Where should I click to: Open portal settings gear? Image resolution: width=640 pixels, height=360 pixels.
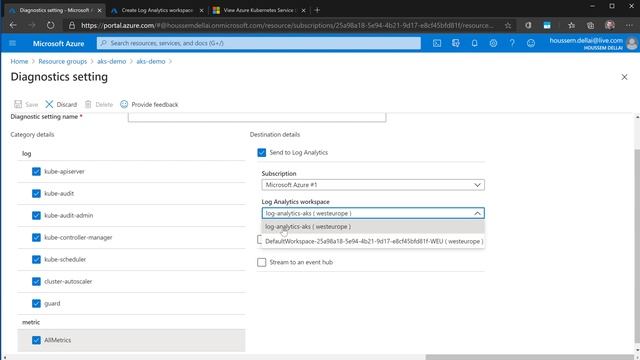point(493,43)
